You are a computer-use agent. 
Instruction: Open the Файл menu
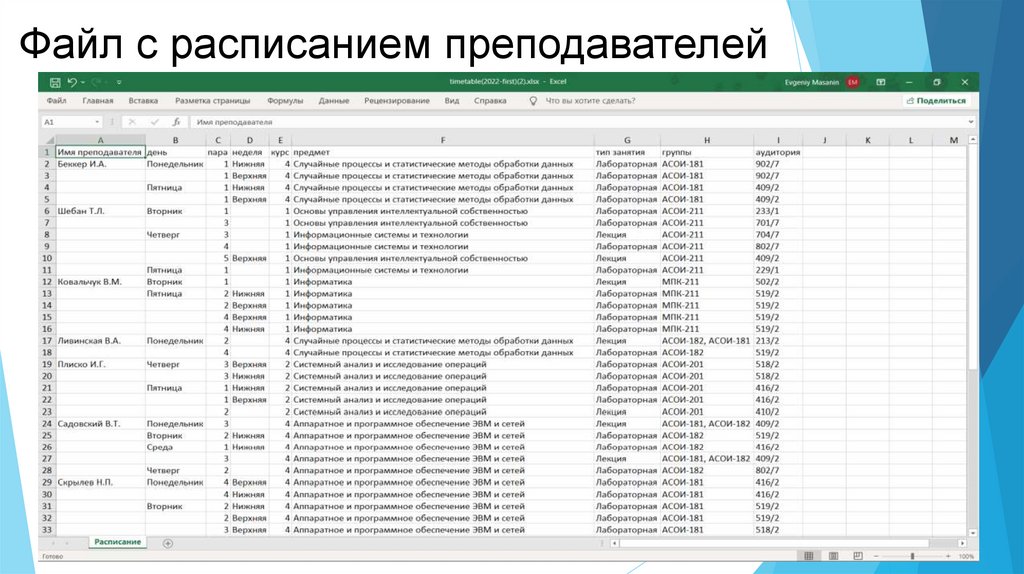pyautogui.click(x=57, y=101)
